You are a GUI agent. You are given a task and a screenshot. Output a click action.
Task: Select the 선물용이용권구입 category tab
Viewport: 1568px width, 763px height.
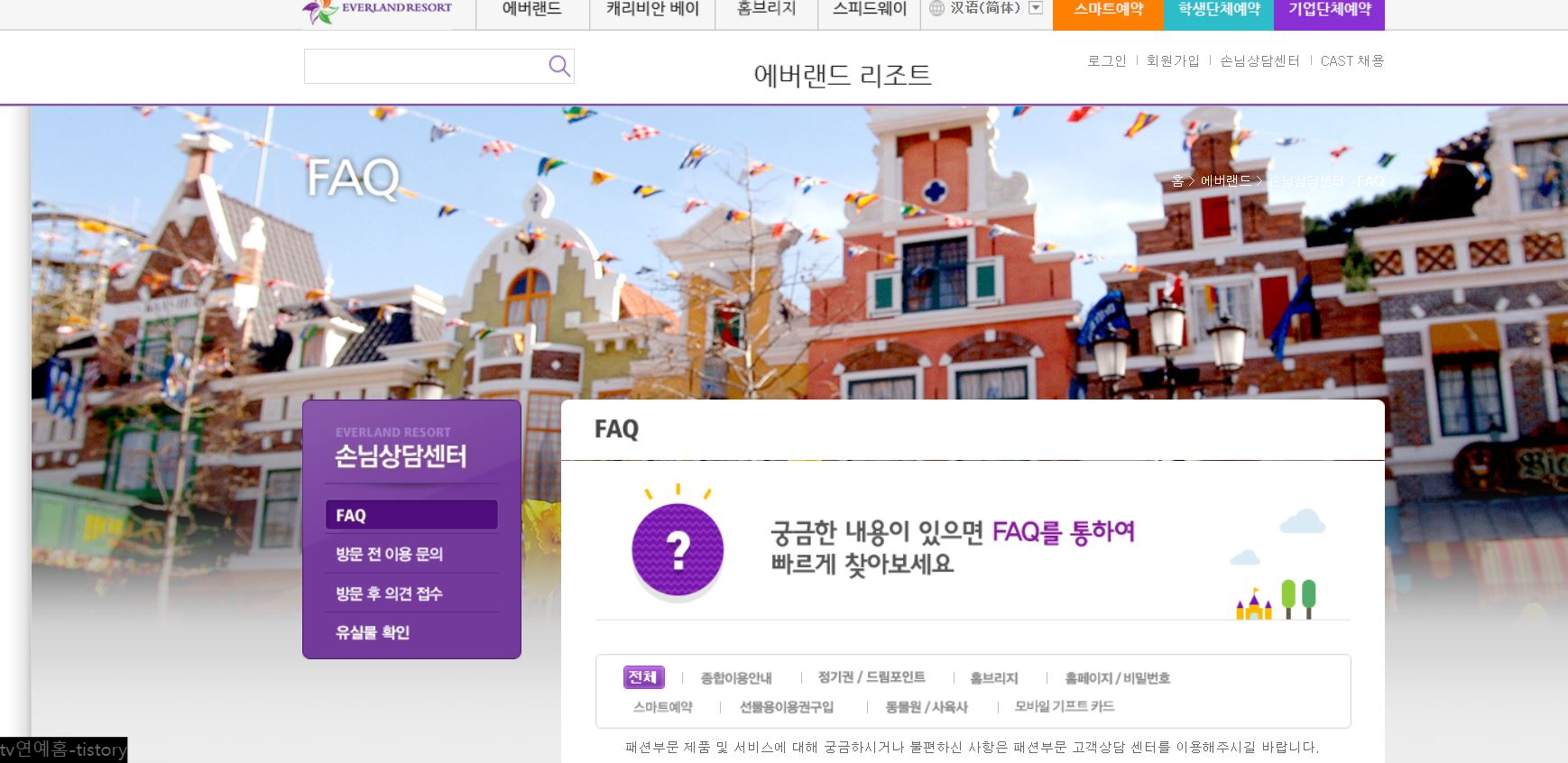coord(787,707)
